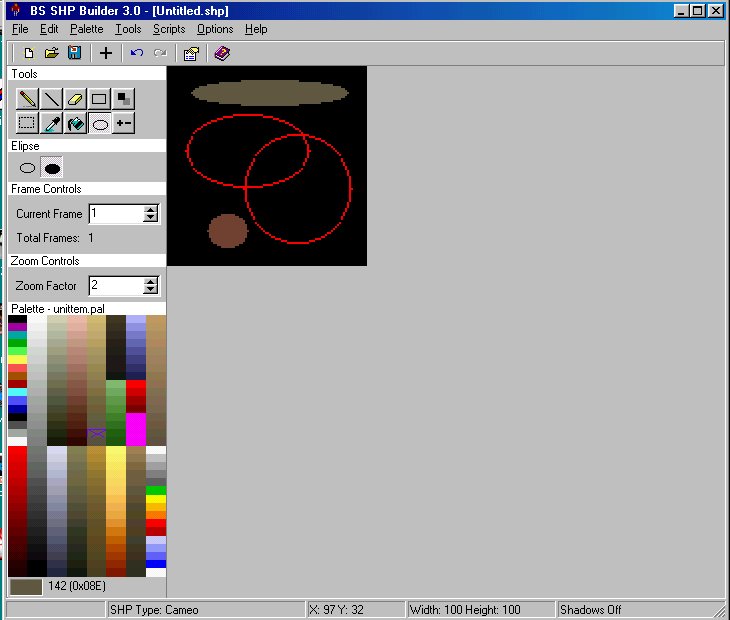Open the Scripts menu
Screen dimensions: 730x620
point(168,29)
